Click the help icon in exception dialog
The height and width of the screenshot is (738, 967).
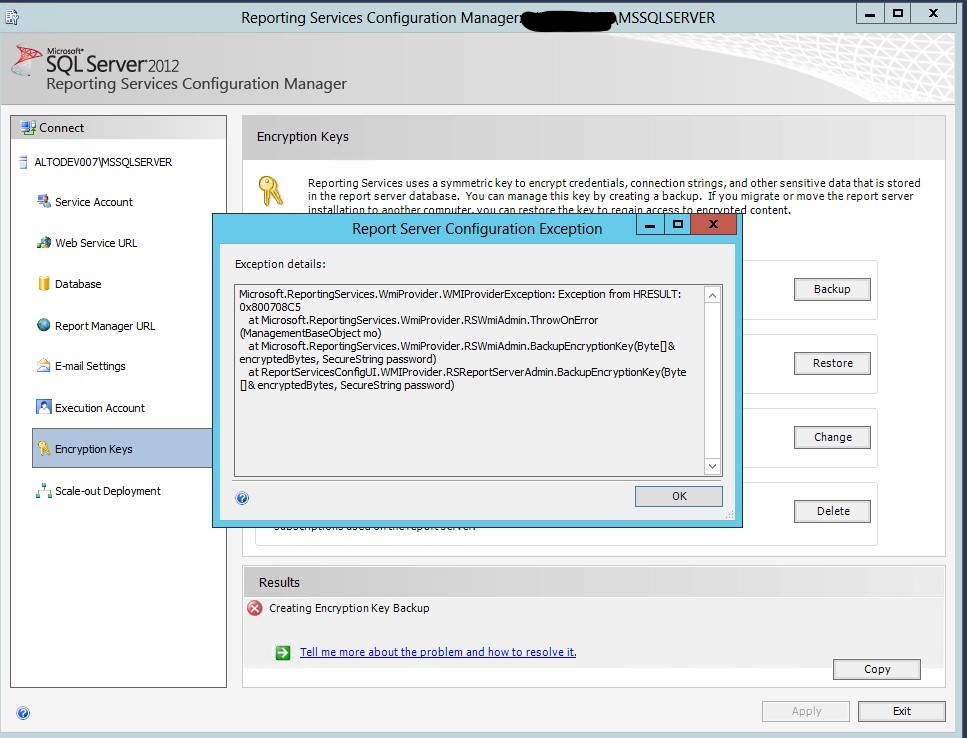click(x=242, y=497)
